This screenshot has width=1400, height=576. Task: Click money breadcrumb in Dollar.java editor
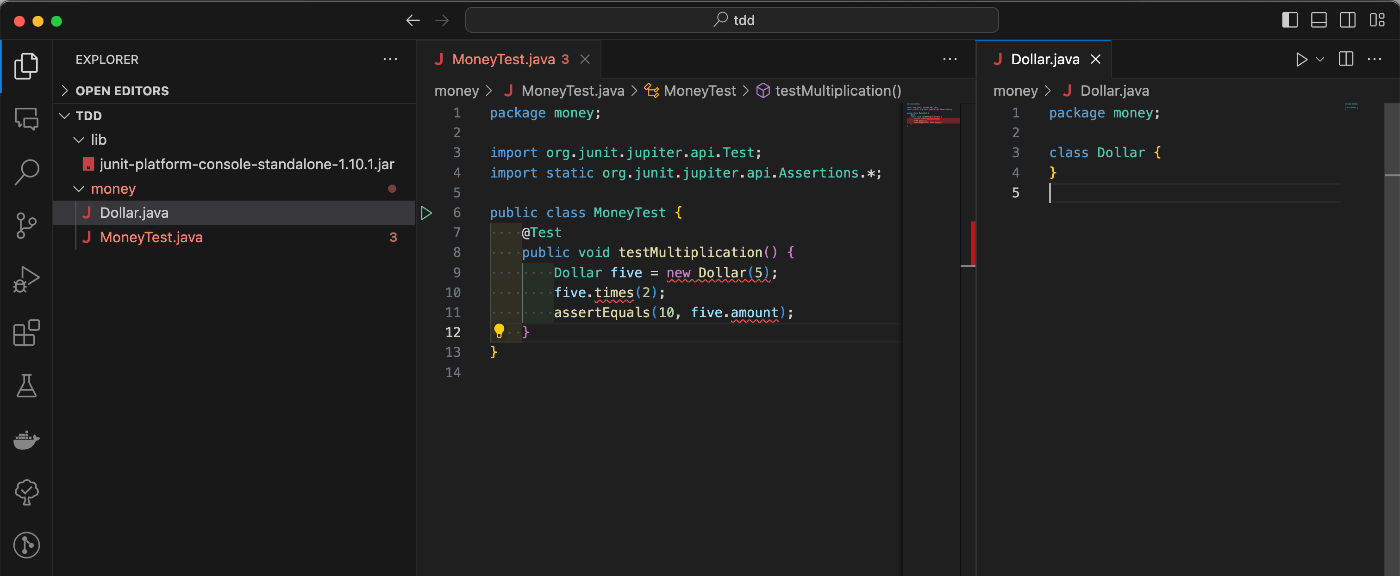point(1016,91)
